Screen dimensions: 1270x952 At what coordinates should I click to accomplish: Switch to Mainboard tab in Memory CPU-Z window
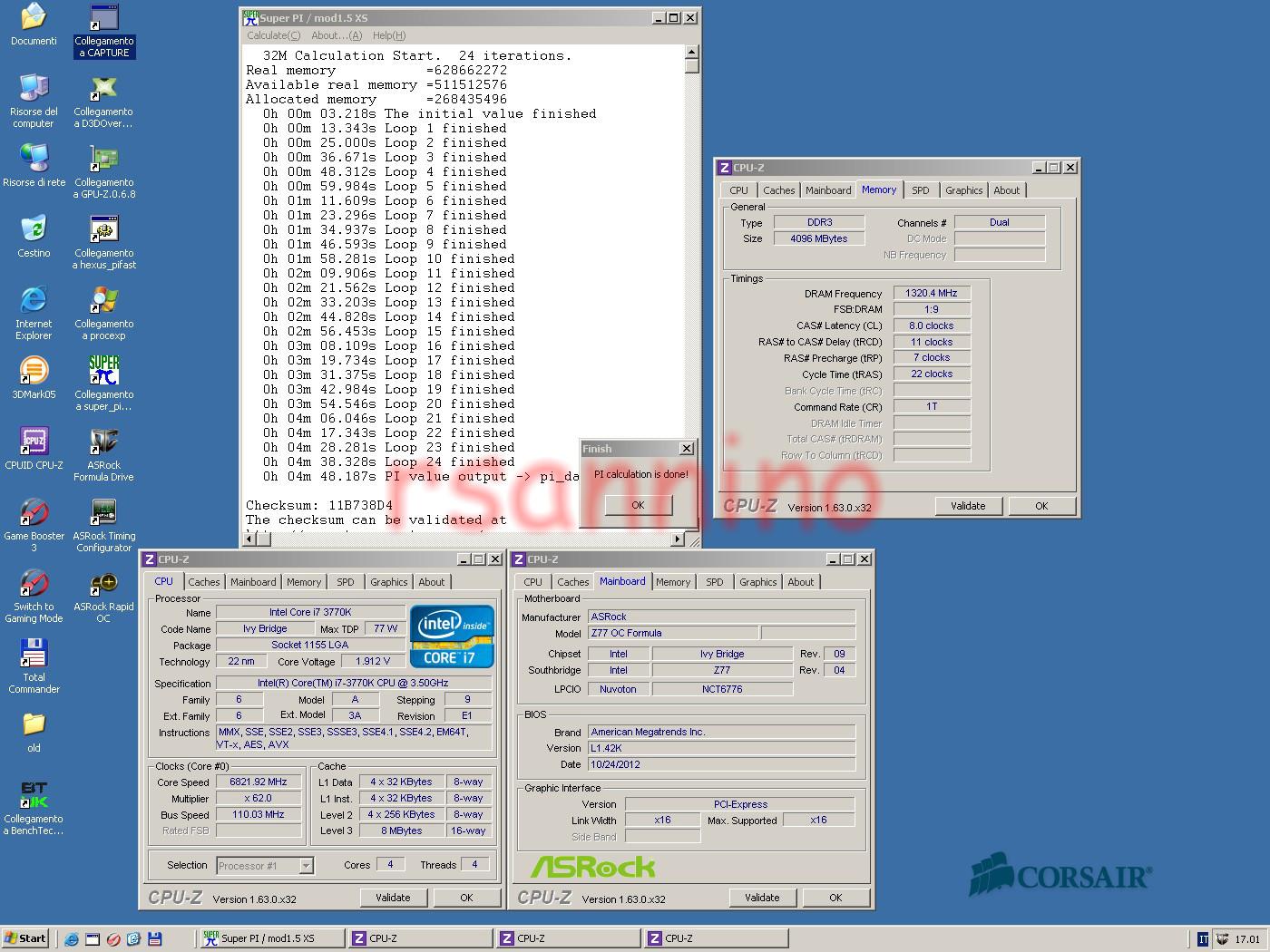coord(828,190)
